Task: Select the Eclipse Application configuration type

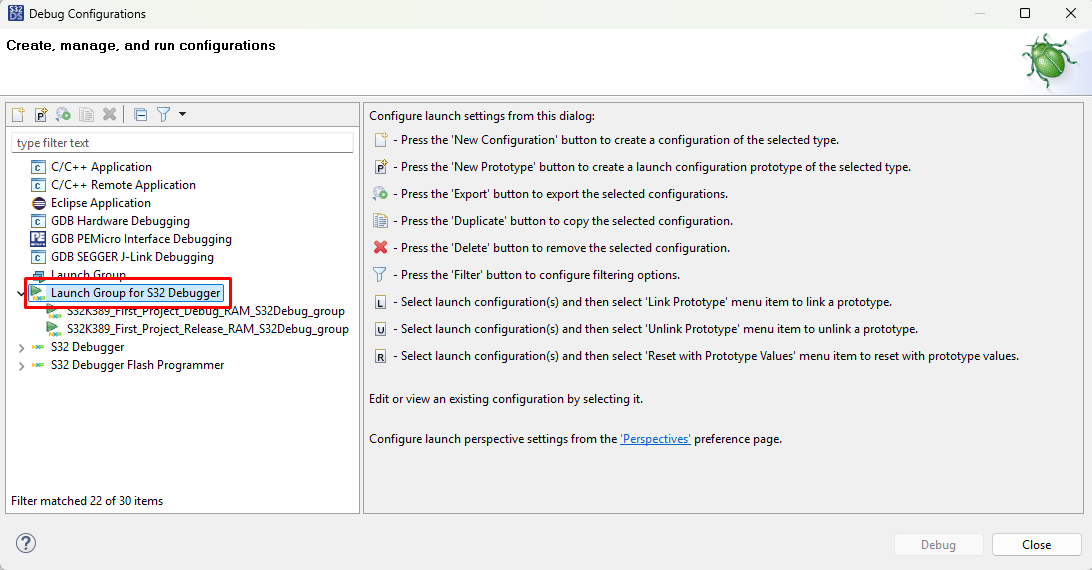Action: tap(101, 203)
